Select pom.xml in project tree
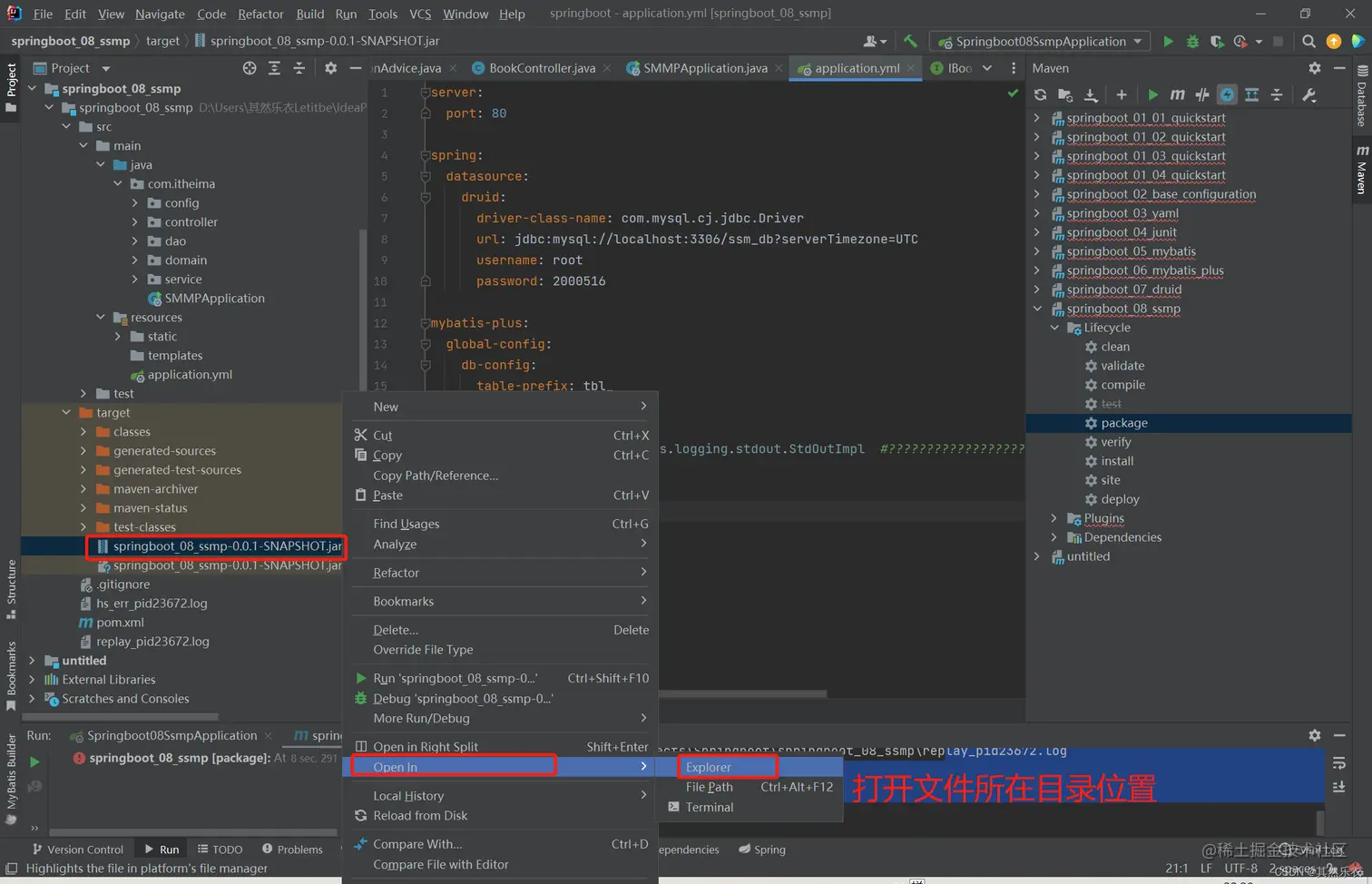Image resolution: width=1372 pixels, height=884 pixels. pos(120,623)
